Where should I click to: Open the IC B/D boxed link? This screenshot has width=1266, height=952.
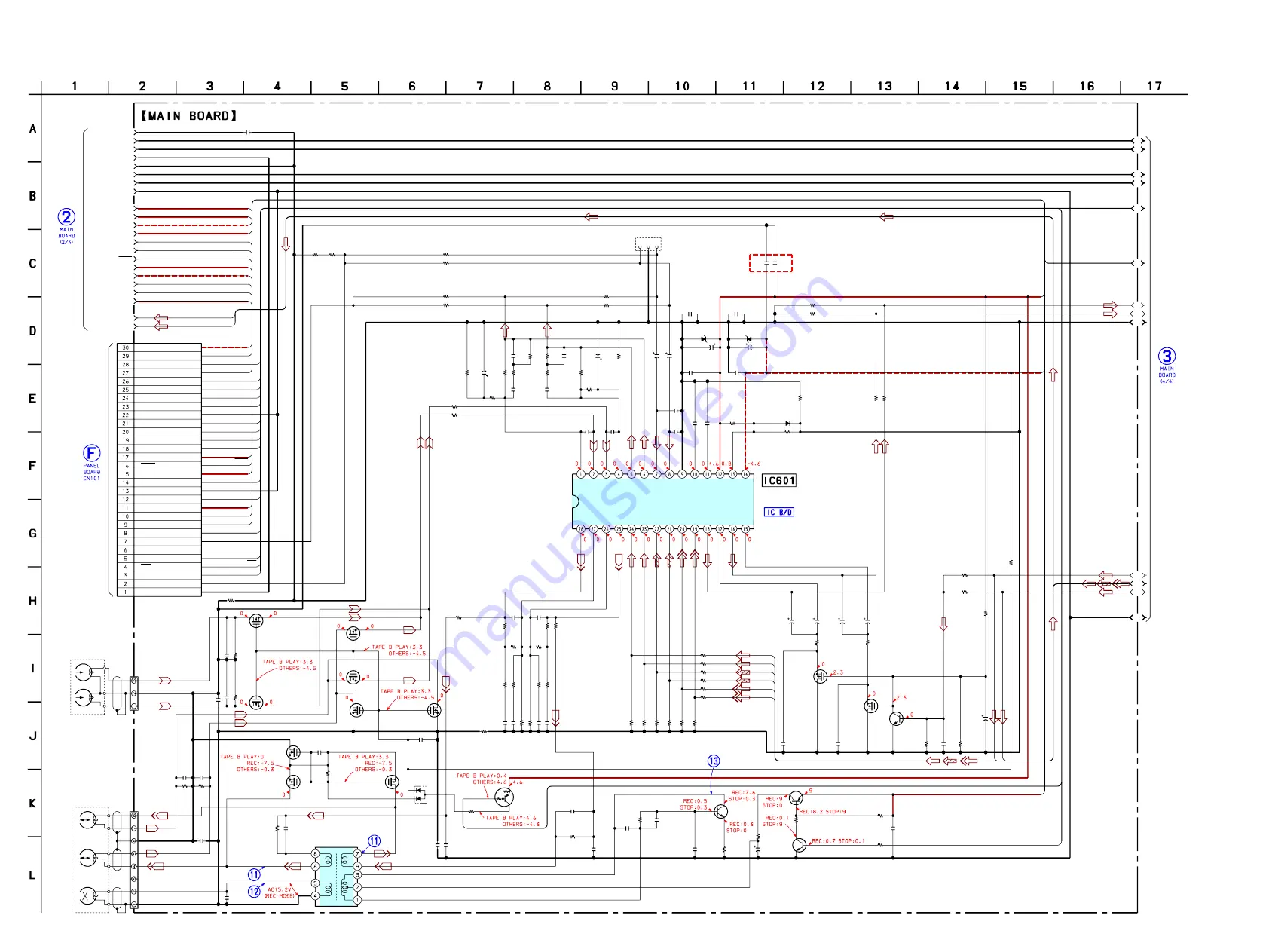(x=779, y=512)
